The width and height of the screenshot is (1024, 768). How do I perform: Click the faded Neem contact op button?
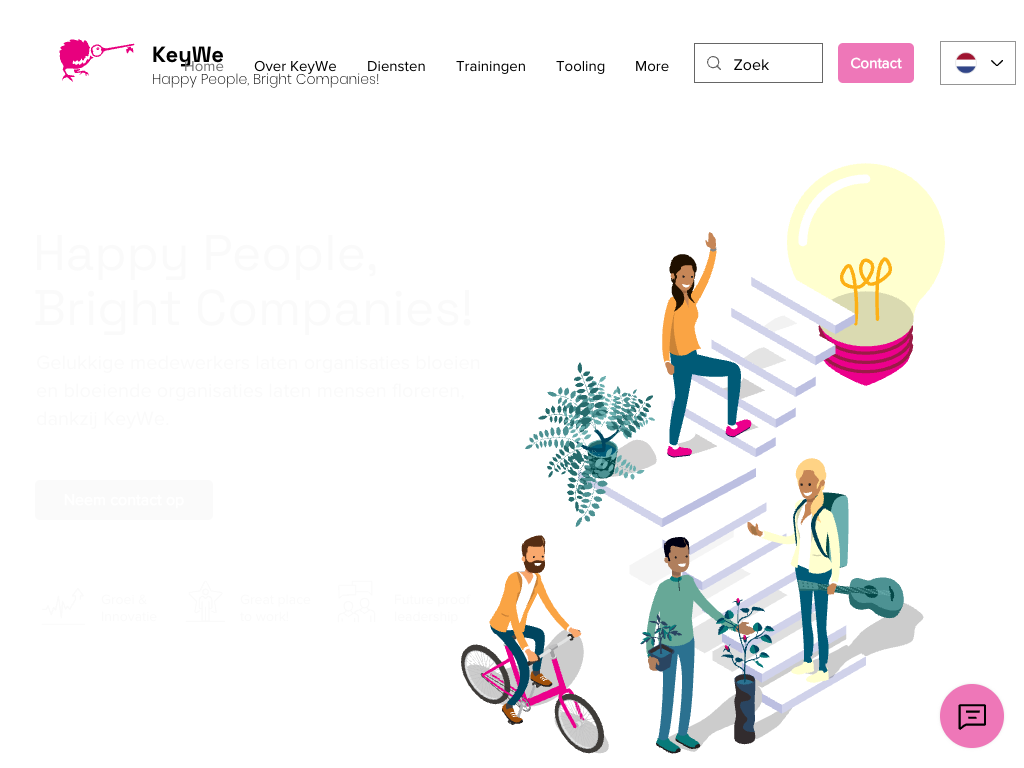124,500
